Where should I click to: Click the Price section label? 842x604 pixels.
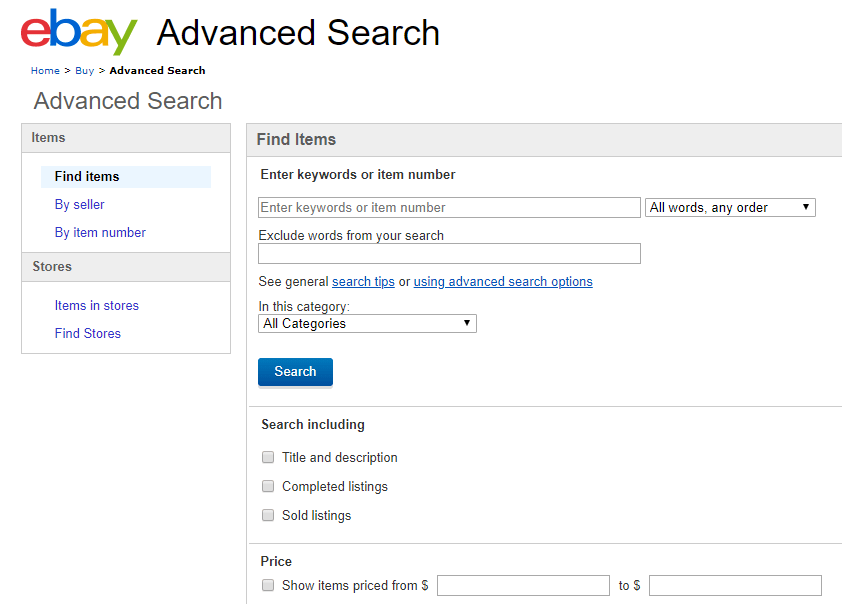[x=276, y=561]
